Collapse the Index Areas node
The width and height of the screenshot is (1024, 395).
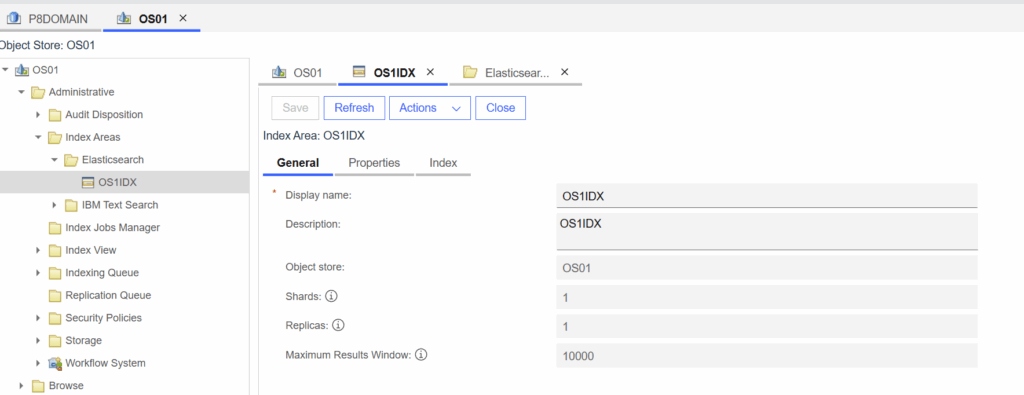click(38, 137)
